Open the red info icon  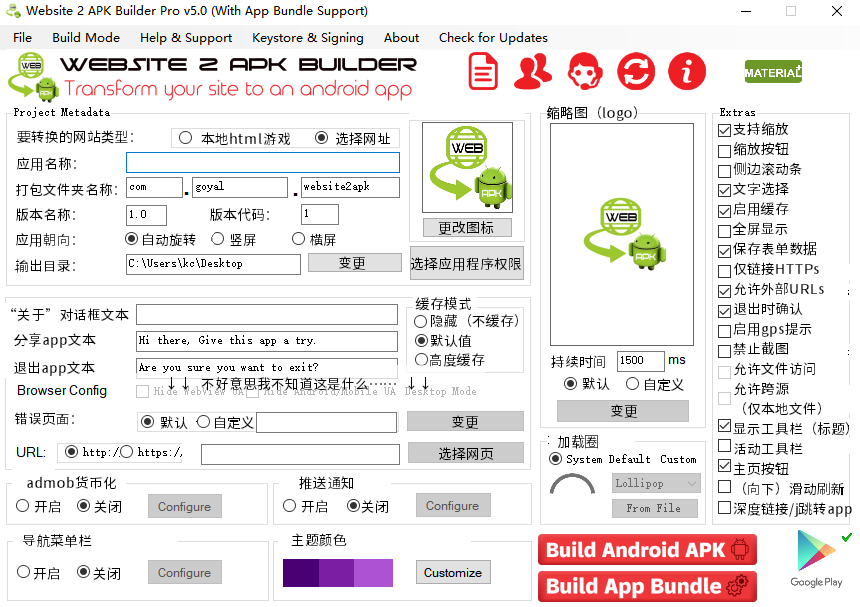click(686, 72)
